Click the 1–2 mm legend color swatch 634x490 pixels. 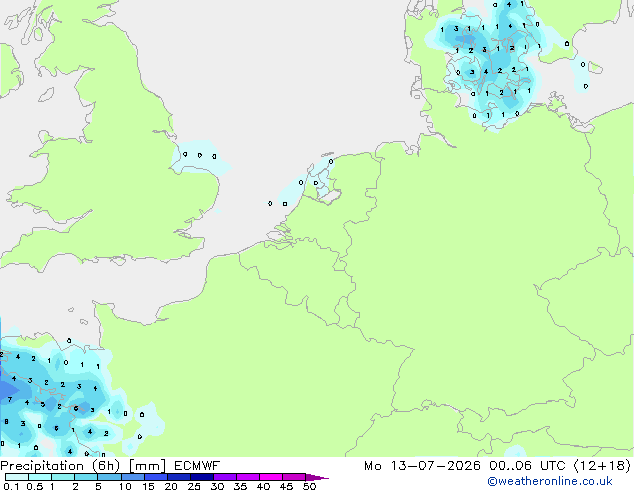click(63, 477)
